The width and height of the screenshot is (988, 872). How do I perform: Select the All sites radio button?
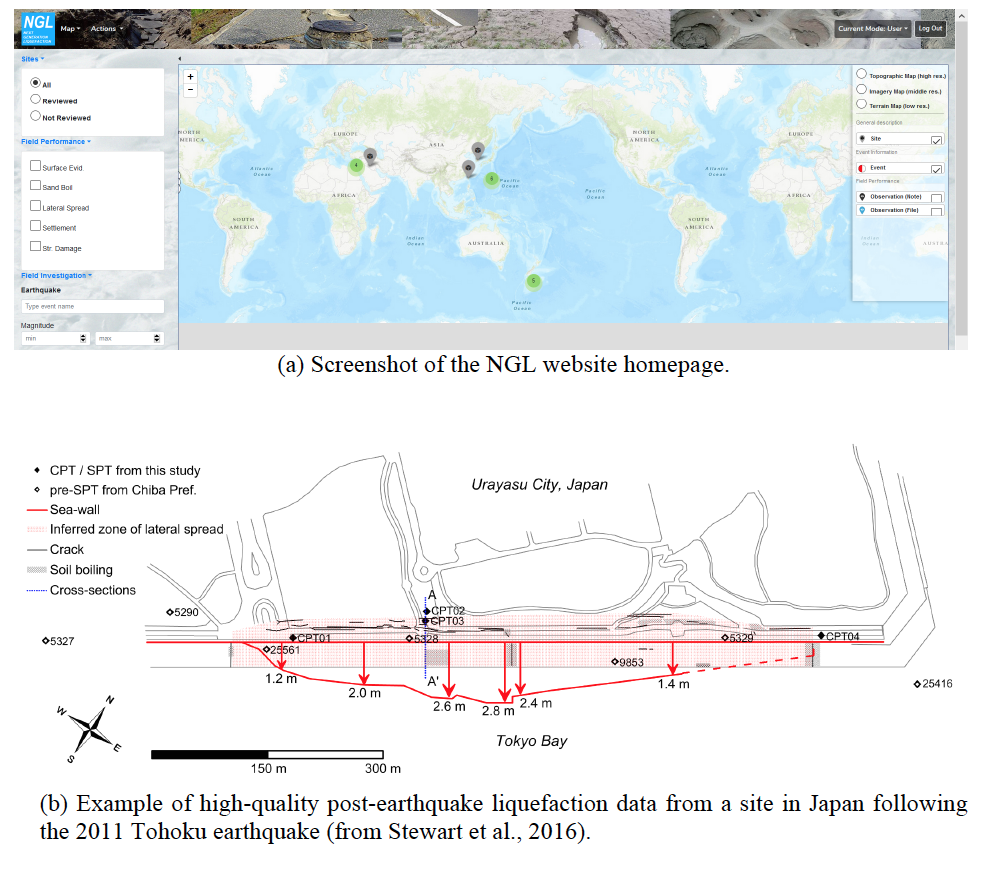pos(36,83)
